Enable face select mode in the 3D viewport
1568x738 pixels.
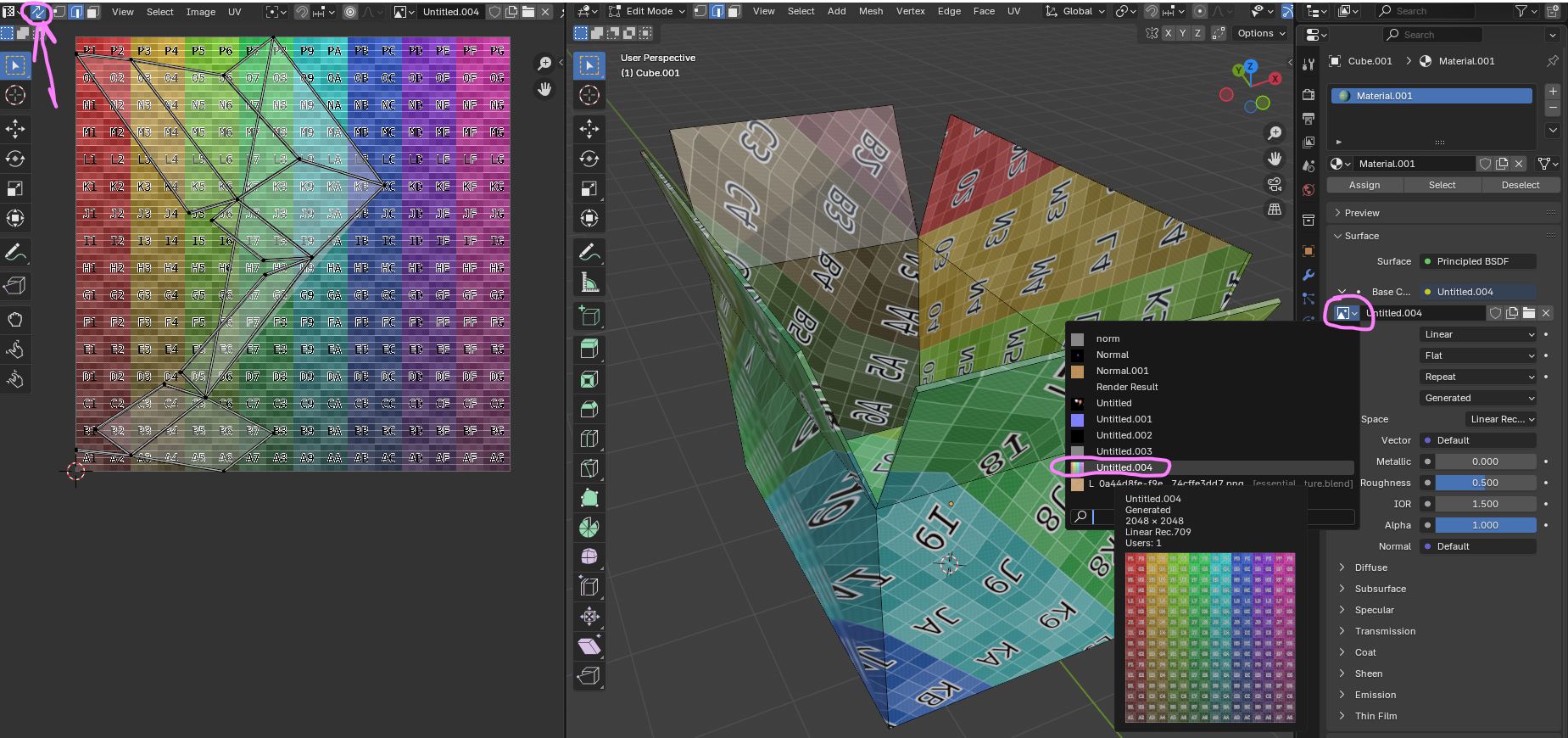(734, 11)
